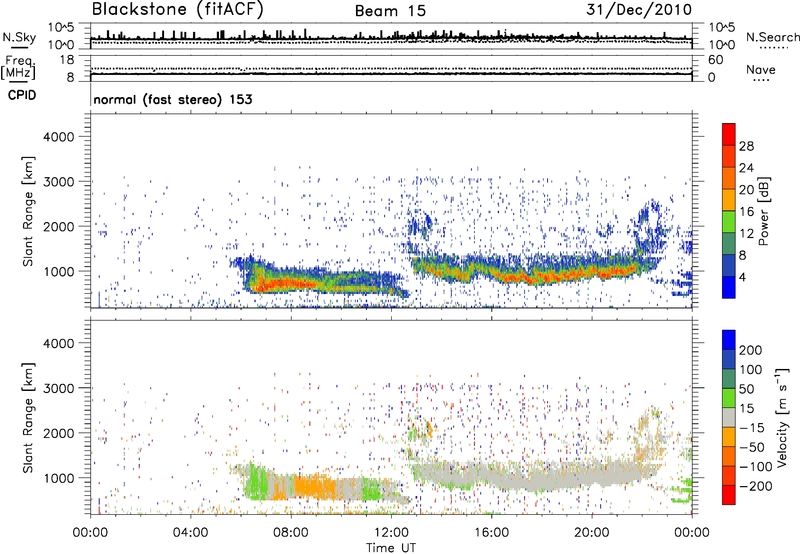
Task: Click the normal (fast stereo) 153 text
Action: point(172,99)
